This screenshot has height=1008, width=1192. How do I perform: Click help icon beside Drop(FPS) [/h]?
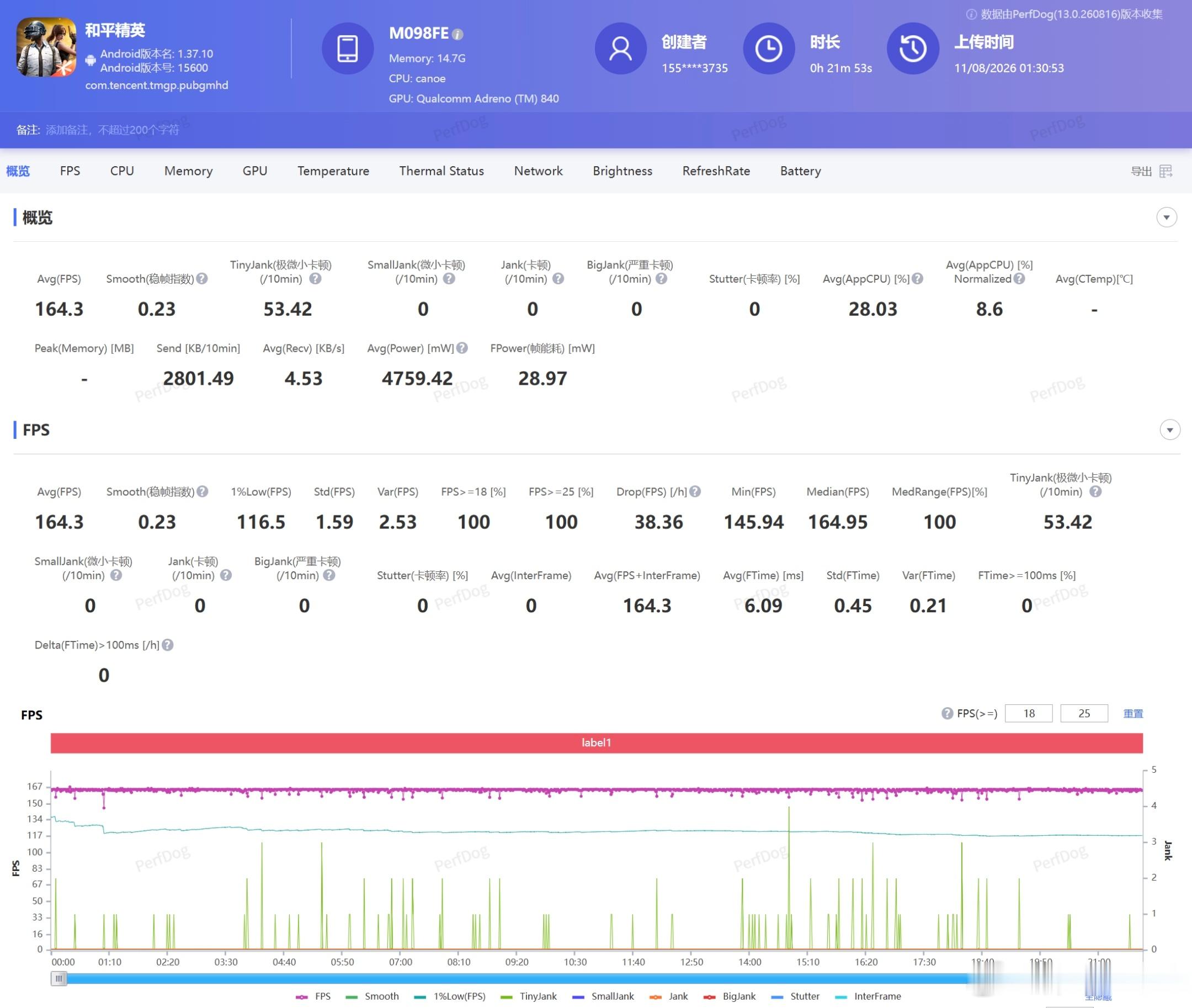coord(695,491)
